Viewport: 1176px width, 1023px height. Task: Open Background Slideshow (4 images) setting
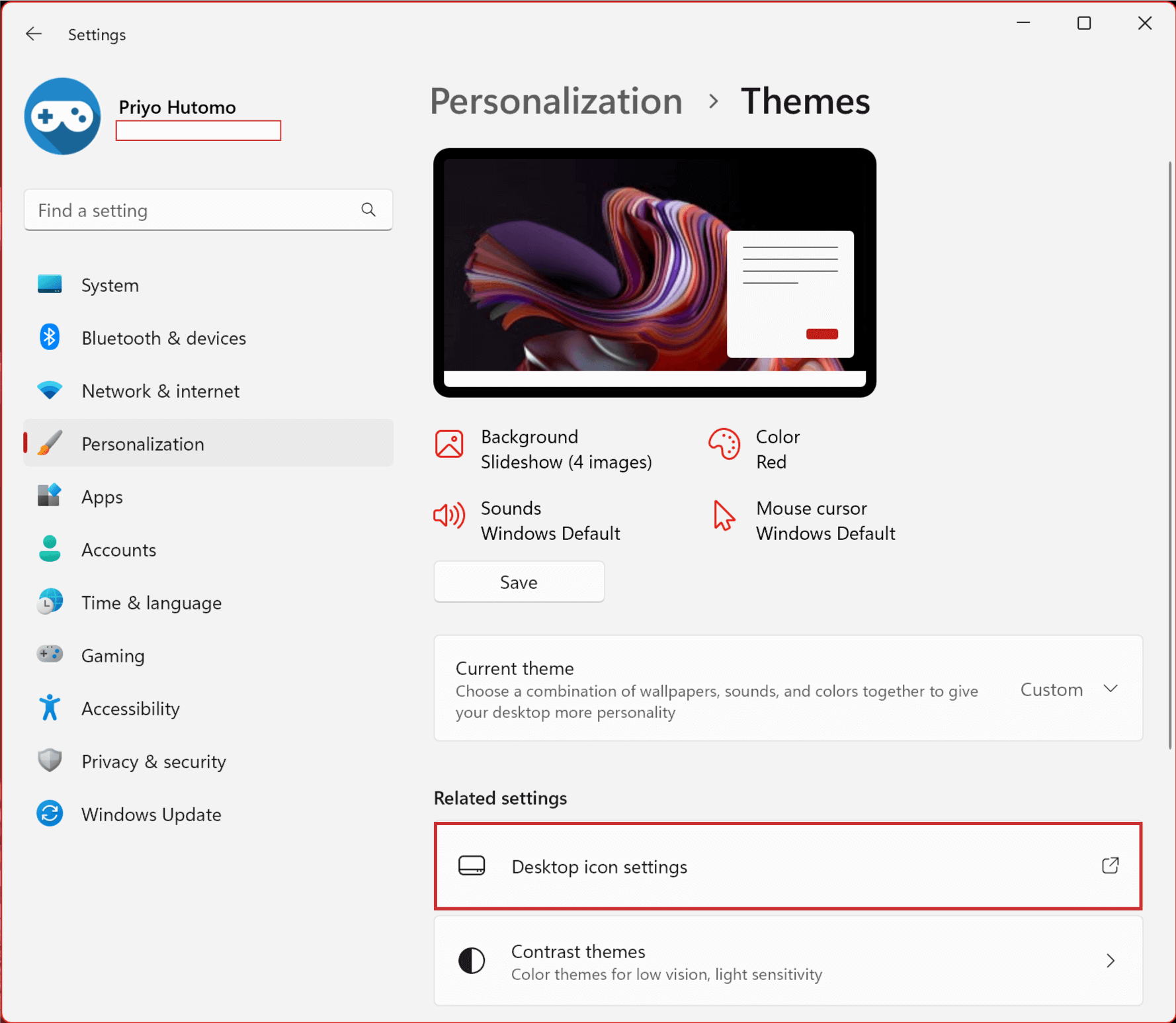coord(544,449)
